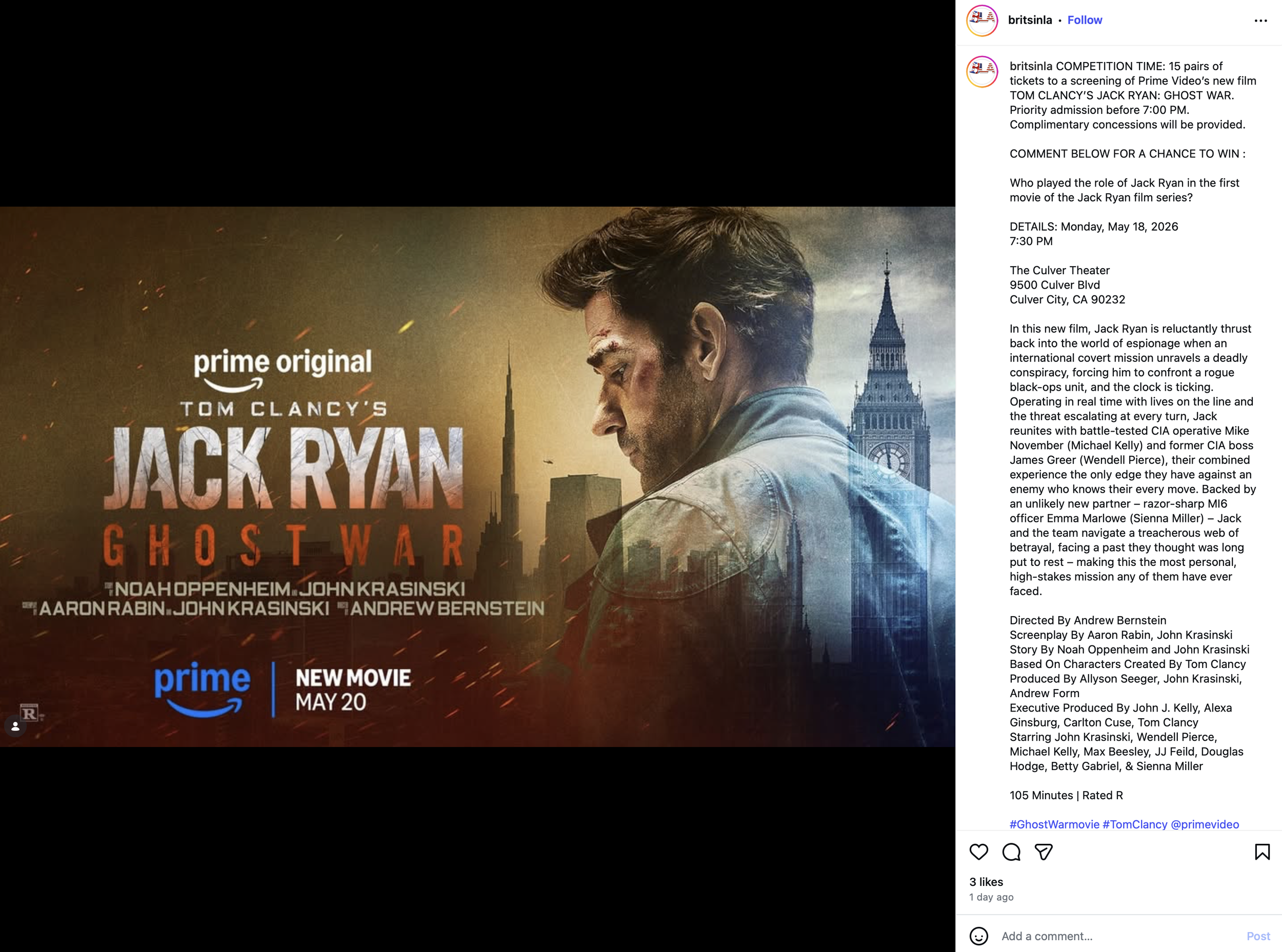The width and height of the screenshot is (1282, 952).
Task: Select the text "9500 Culver Blvd"
Action: (1054, 285)
